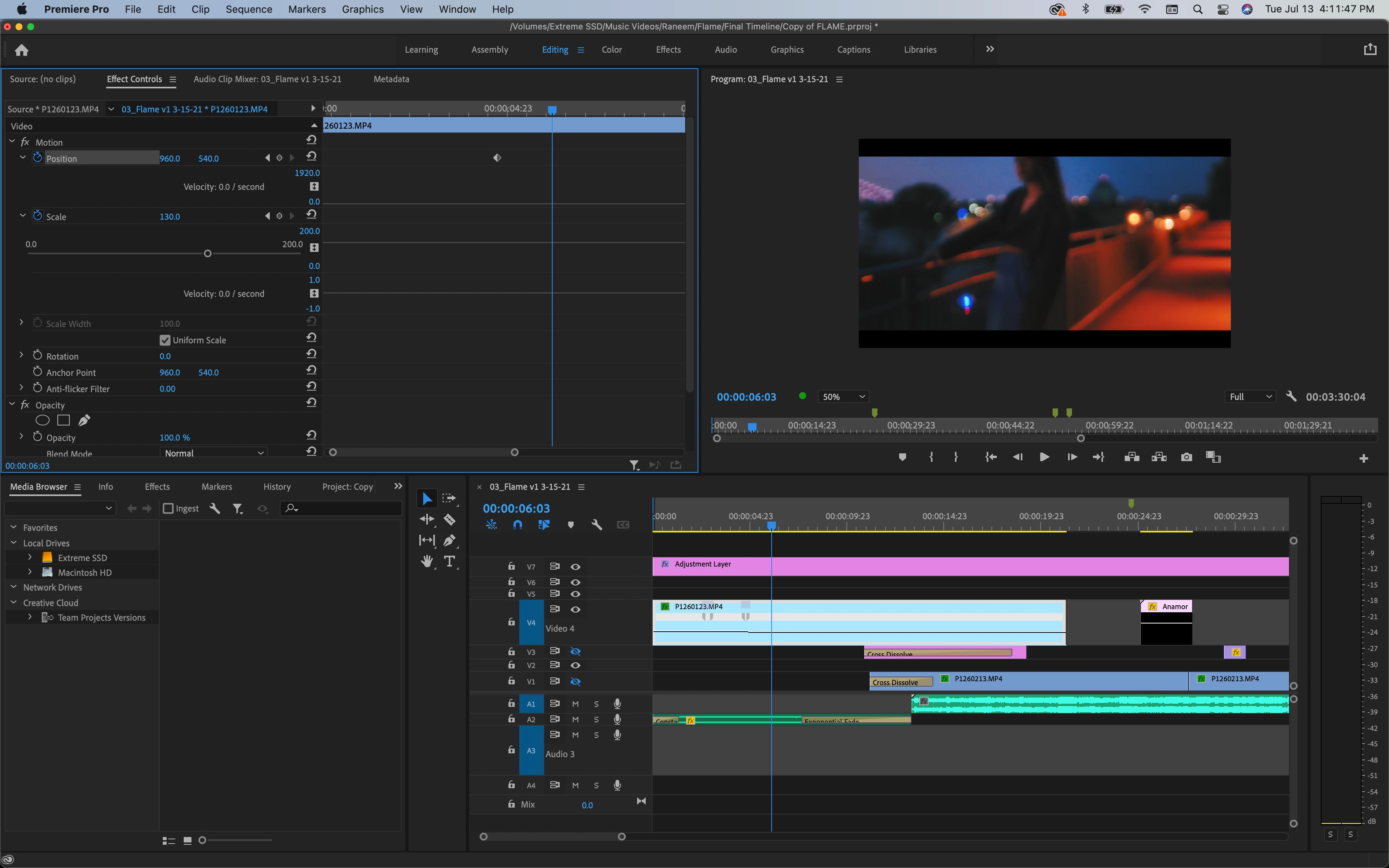Expand the Extreme SSD drive

(30, 558)
